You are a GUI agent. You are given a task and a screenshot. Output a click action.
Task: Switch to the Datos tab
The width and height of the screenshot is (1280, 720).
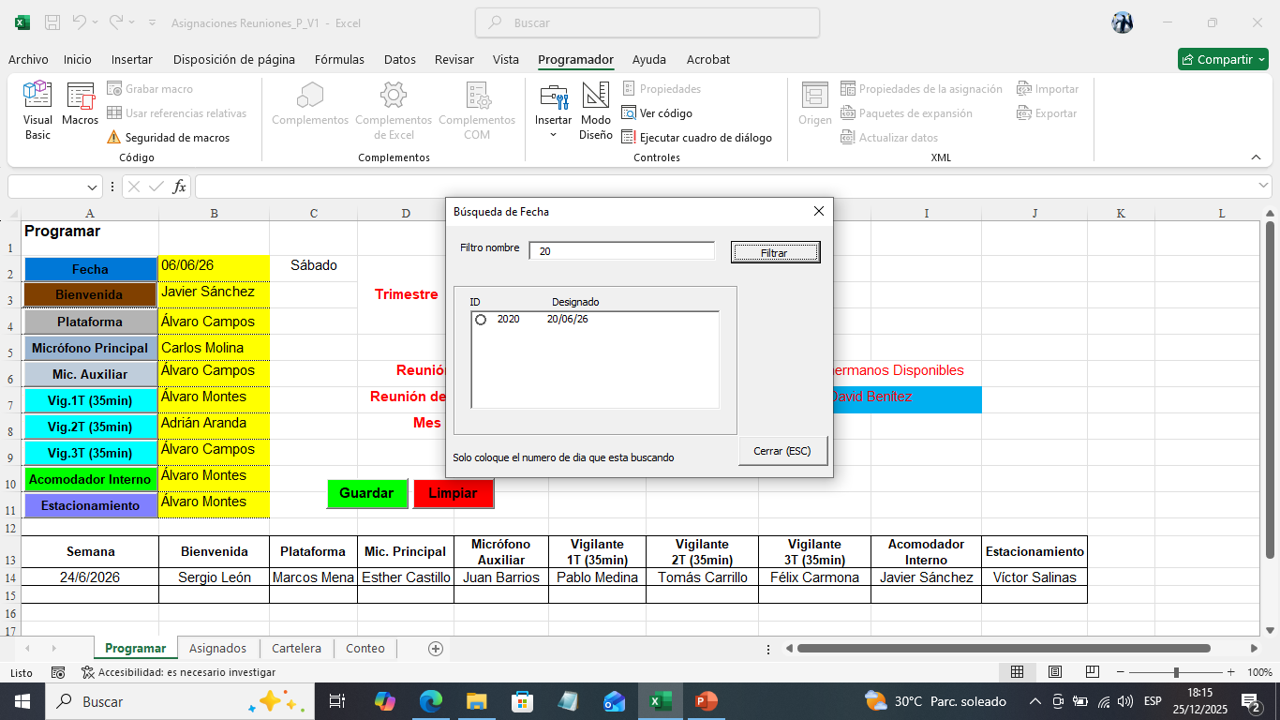pyautogui.click(x=400, y=59)
